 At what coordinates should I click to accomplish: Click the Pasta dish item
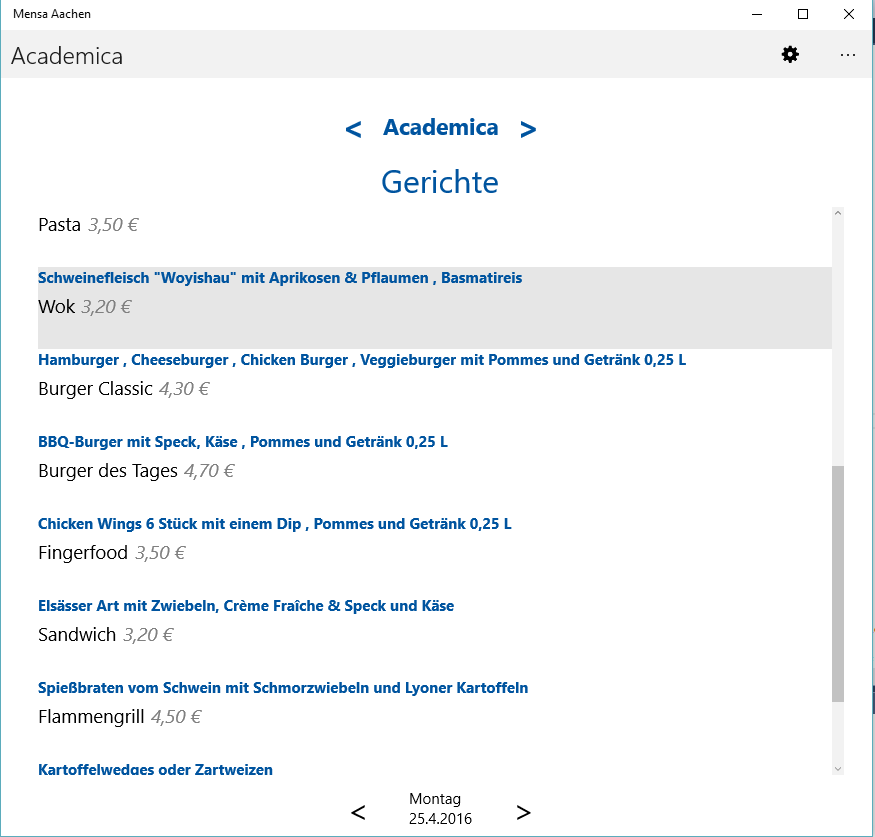[434, 226]
